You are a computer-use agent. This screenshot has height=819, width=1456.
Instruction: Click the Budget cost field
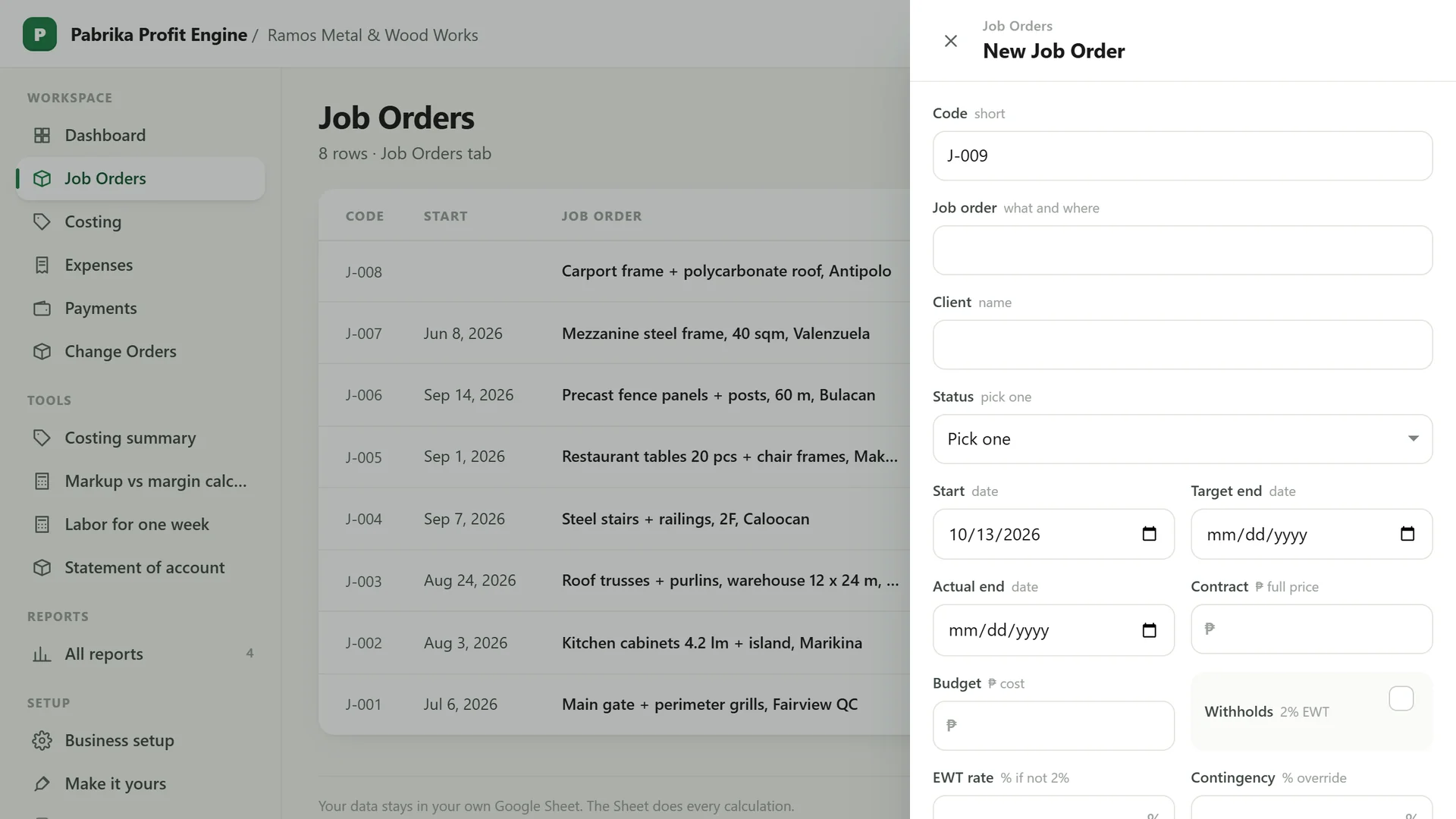tap(1053, 726)
